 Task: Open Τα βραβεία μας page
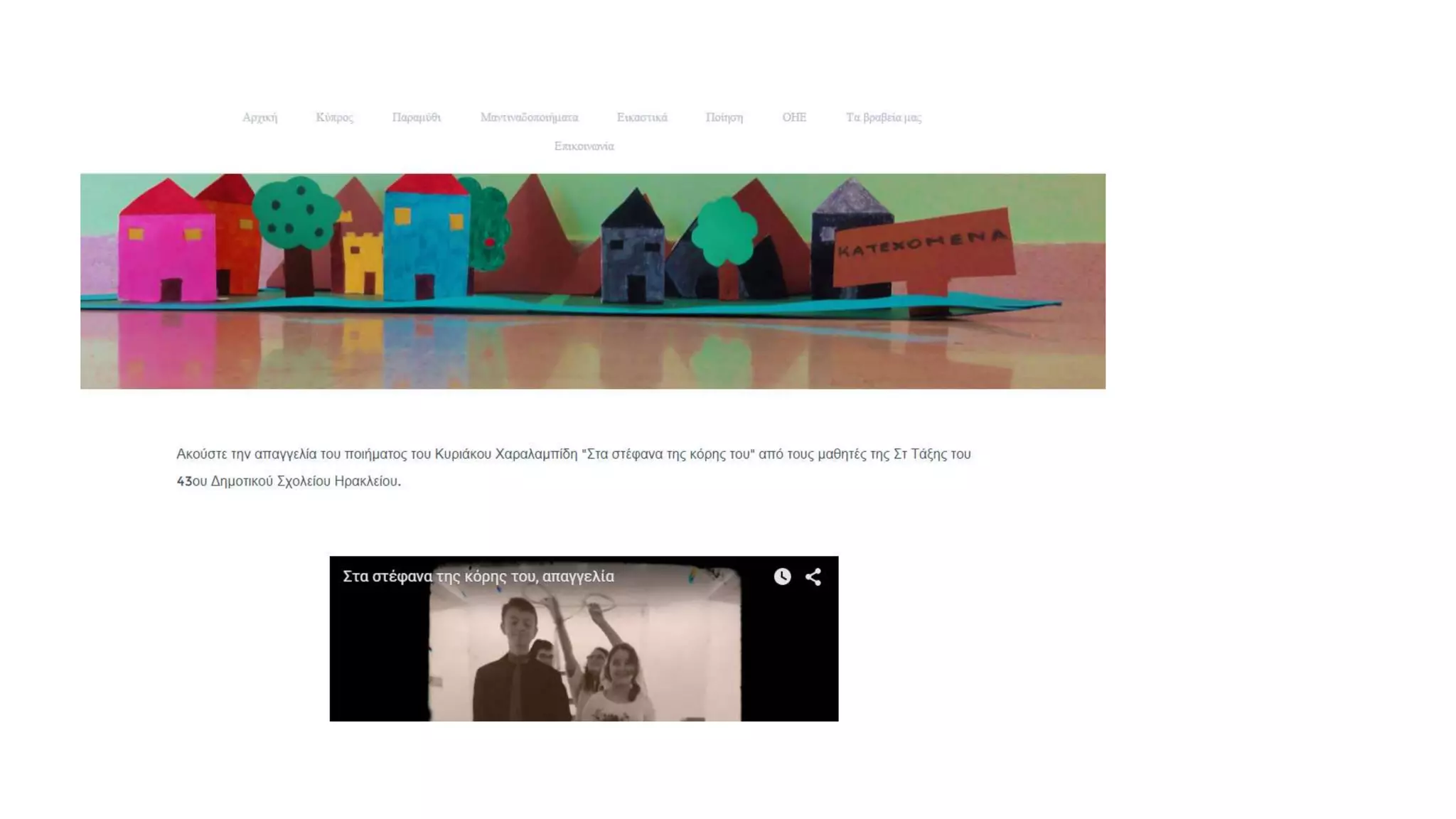[883, 117]
